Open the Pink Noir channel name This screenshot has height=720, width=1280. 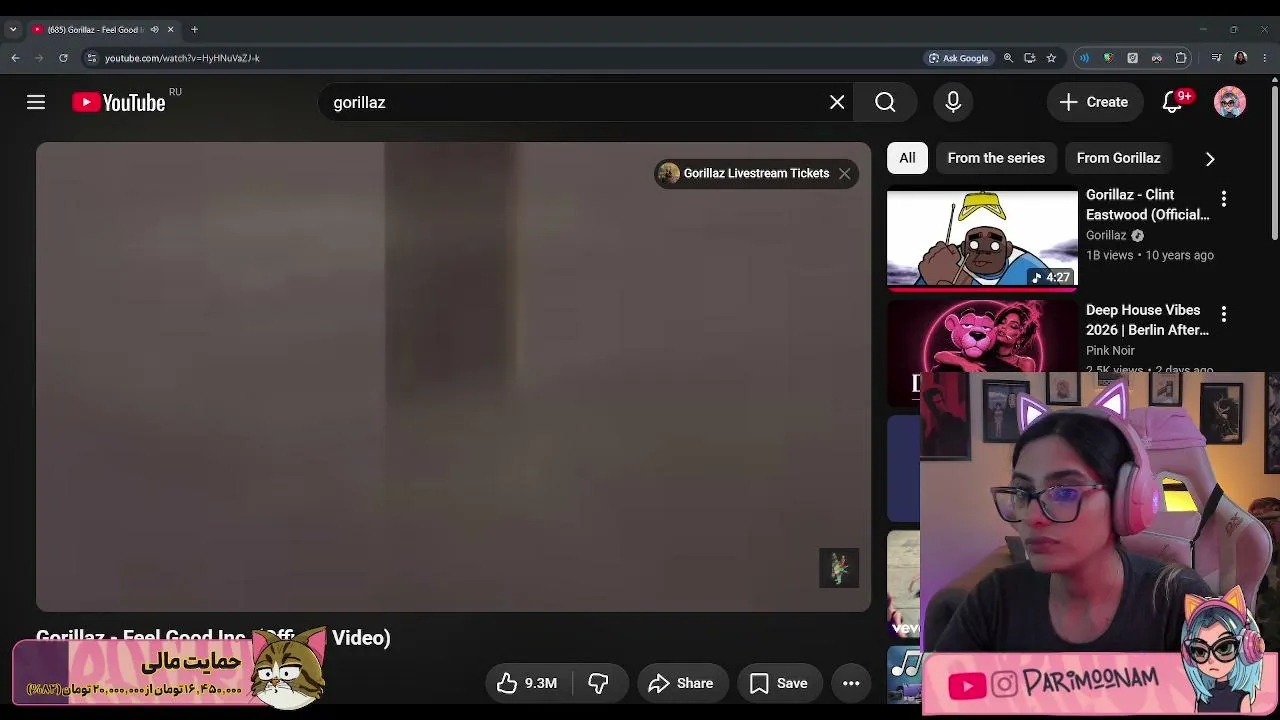pyautogui.click(x=1110, y=351)
